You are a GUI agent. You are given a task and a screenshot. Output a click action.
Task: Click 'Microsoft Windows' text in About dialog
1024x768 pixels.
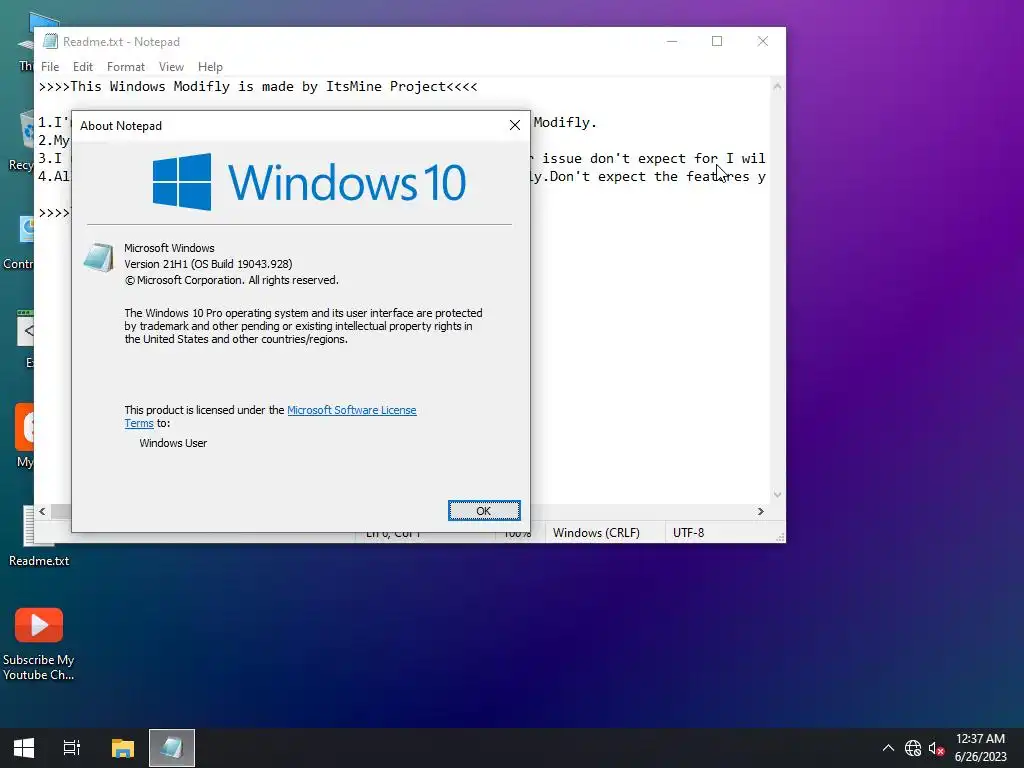coord(169,248)
